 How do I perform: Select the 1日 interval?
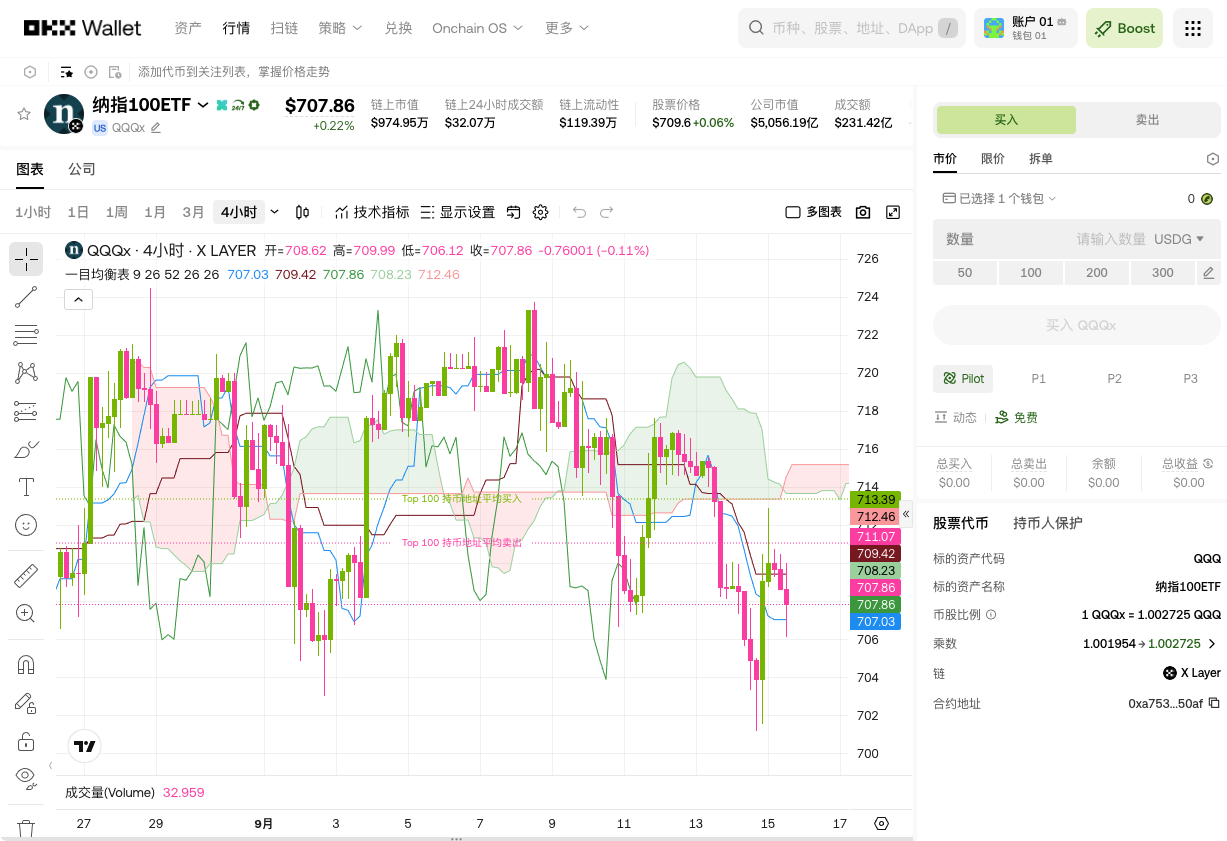pyautogui.click(x=78, y=212)
